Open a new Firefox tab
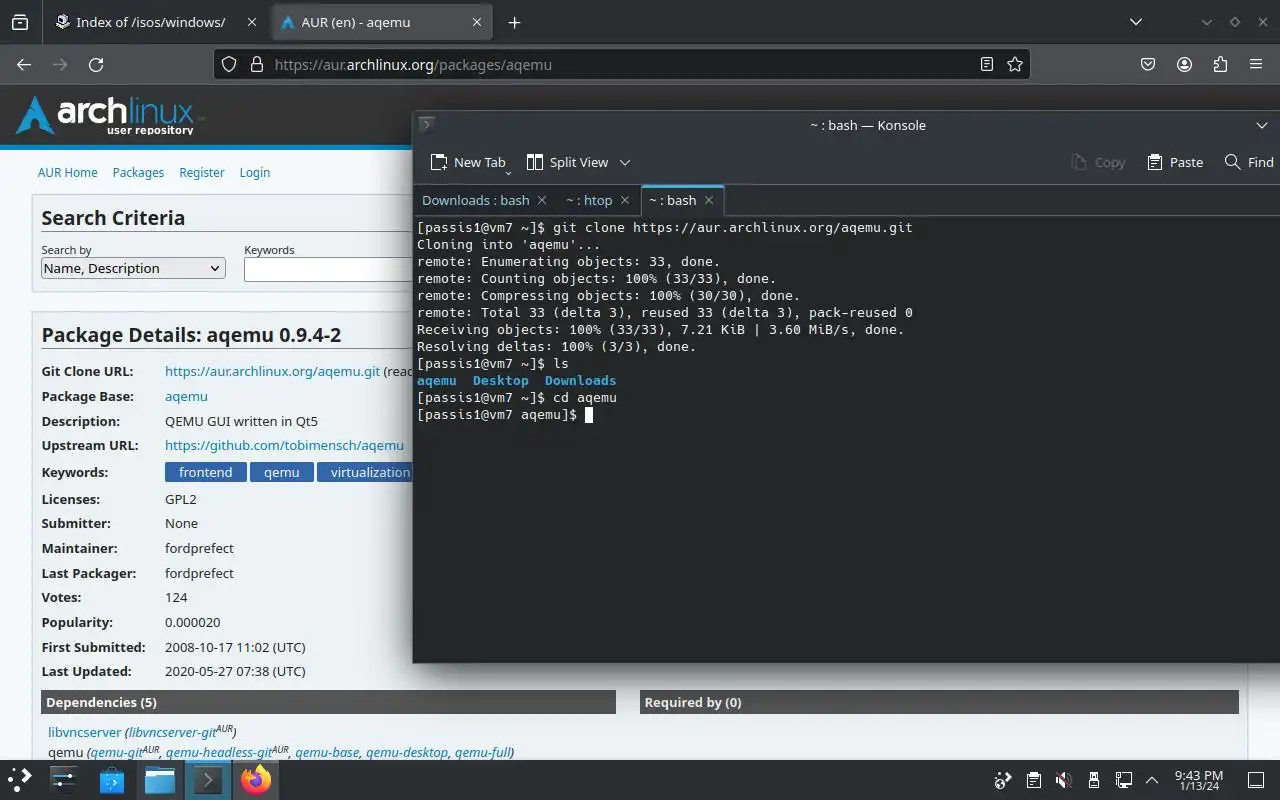The width and height of the screenshot is (1280, 800). (x=514, y=22)
